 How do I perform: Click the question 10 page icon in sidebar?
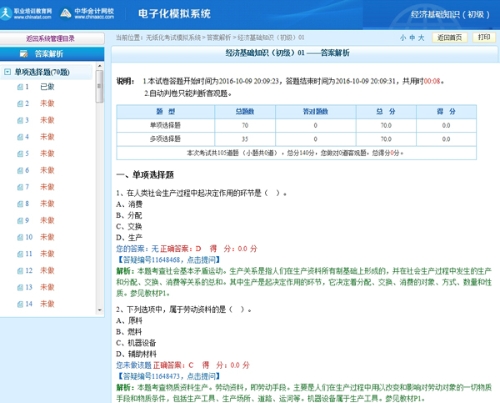tap(20, 237)
